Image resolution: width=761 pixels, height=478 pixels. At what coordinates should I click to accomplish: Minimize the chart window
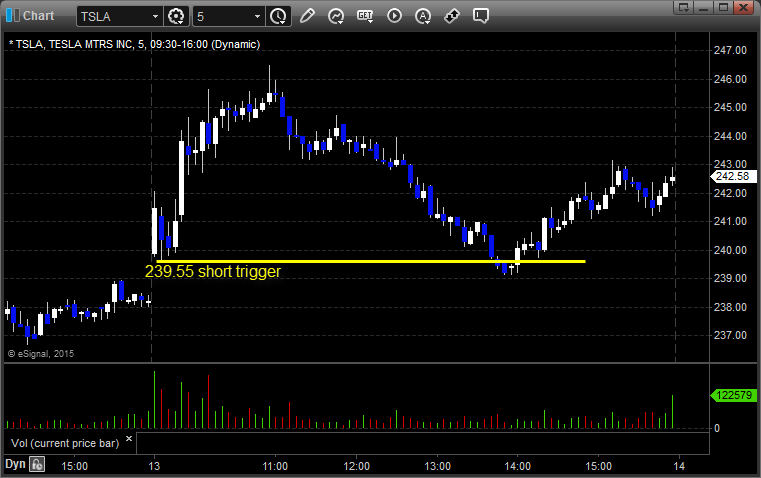click(x=704, y=7)
